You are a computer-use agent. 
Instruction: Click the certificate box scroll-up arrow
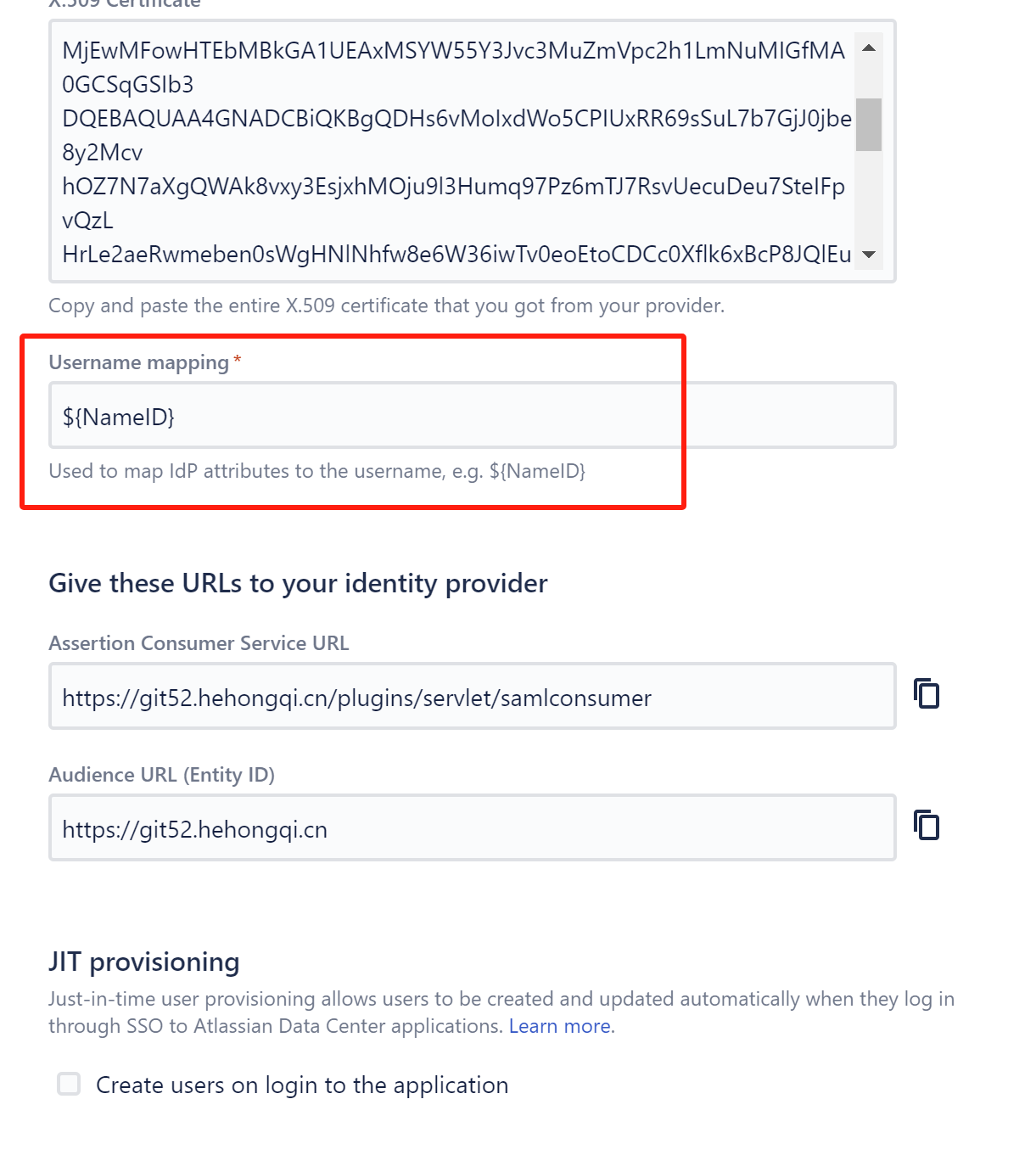click(868, 48)
